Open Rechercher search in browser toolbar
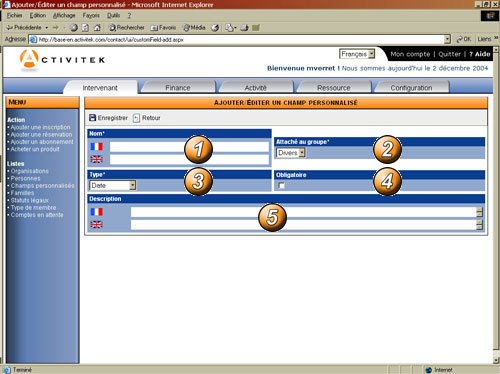The height and width of the screenshot is (374, 500). click(127, 28)
